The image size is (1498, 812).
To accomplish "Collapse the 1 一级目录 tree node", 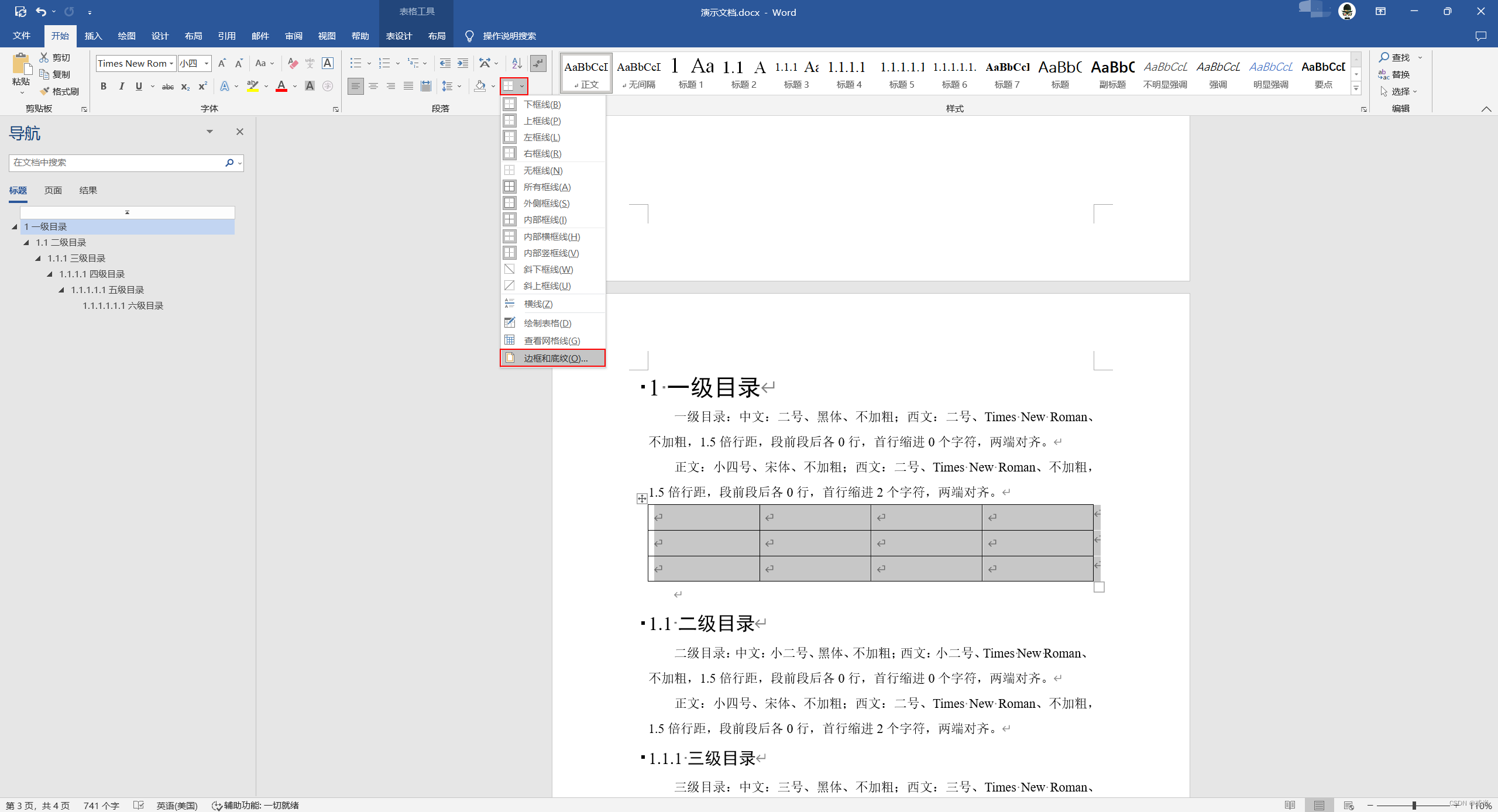I will point(15,227).
